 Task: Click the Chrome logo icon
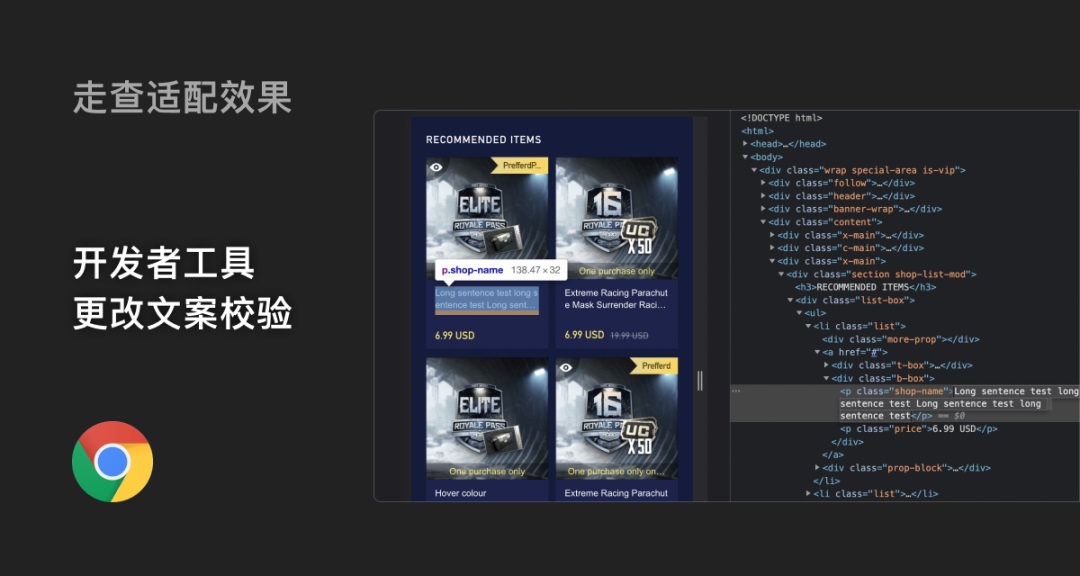tap(112, 462)
